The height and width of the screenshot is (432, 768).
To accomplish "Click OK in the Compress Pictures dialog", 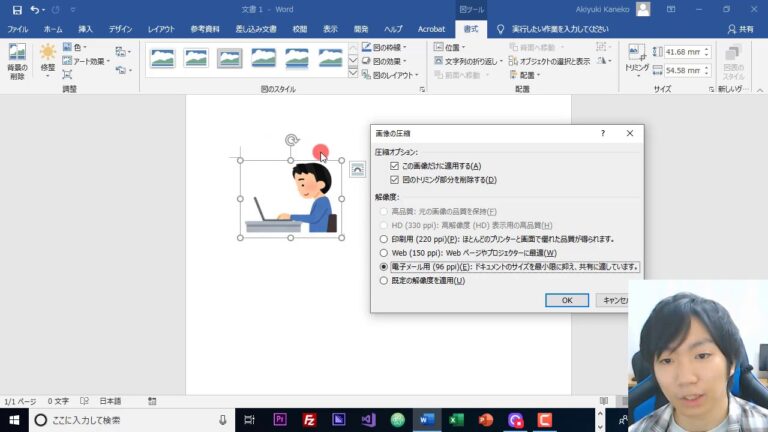I will tap(567, 300).
